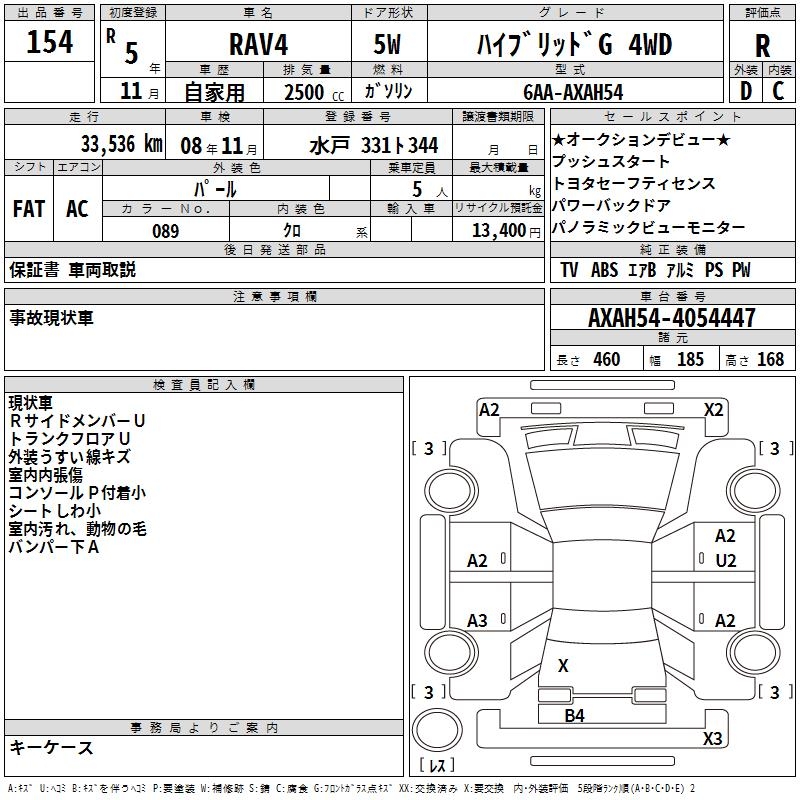Click damage mark B4 on rear
Image resolution: width=800 pixels, height=800 pixels.
pyautogui.click(x=574, y=716)
